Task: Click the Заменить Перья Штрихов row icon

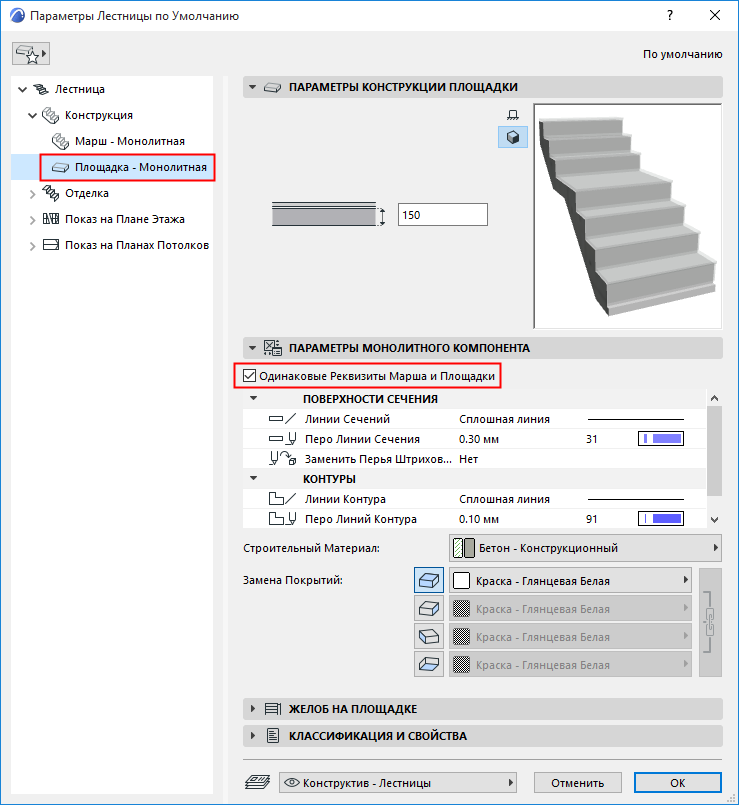Action: click(282, 458)
